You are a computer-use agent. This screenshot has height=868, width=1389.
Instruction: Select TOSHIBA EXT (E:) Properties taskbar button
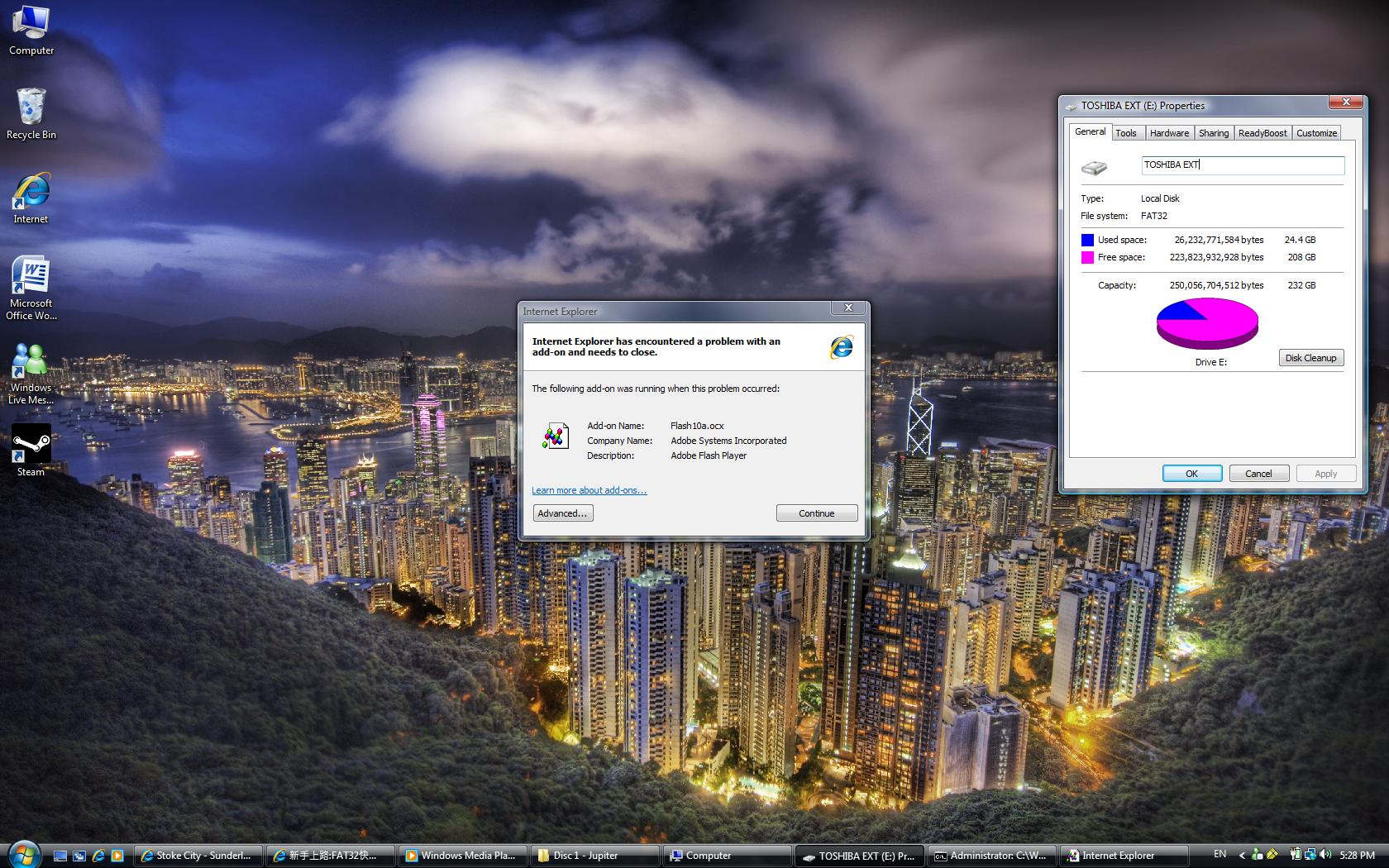click(x=860, y=856)
